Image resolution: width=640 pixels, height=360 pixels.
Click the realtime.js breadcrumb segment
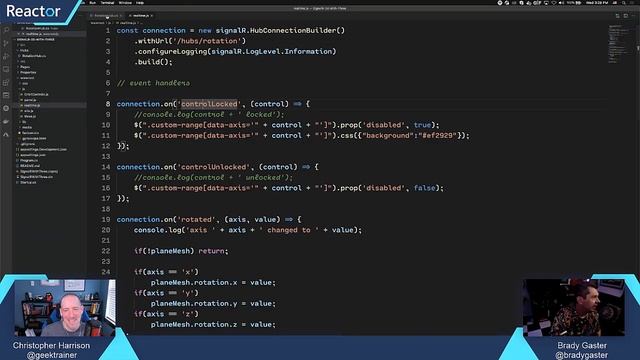(x=129, y=23)
